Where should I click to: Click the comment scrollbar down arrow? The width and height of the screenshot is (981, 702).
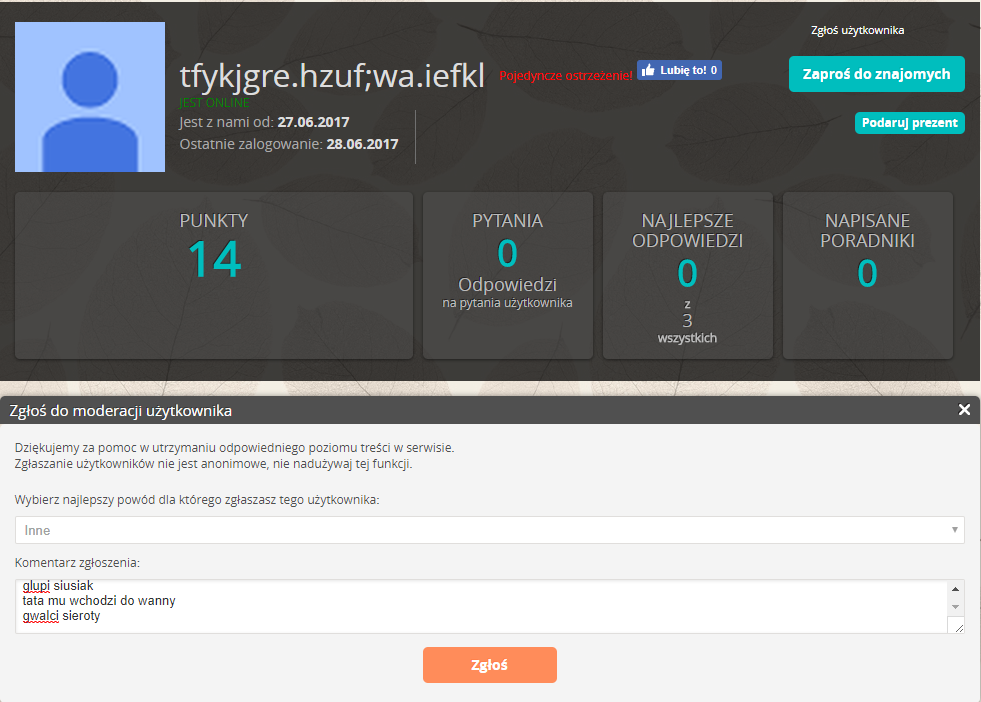pyautogui.click(x=956, y=607)
